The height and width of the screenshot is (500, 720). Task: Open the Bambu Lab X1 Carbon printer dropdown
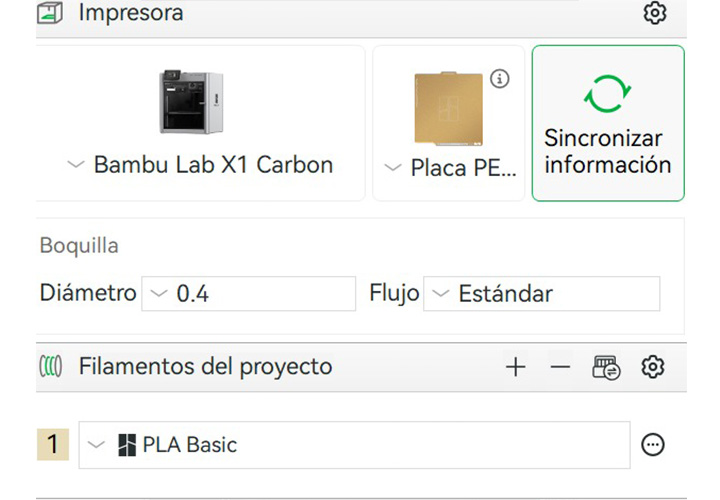pyautogui.click(x=201, y=165)
